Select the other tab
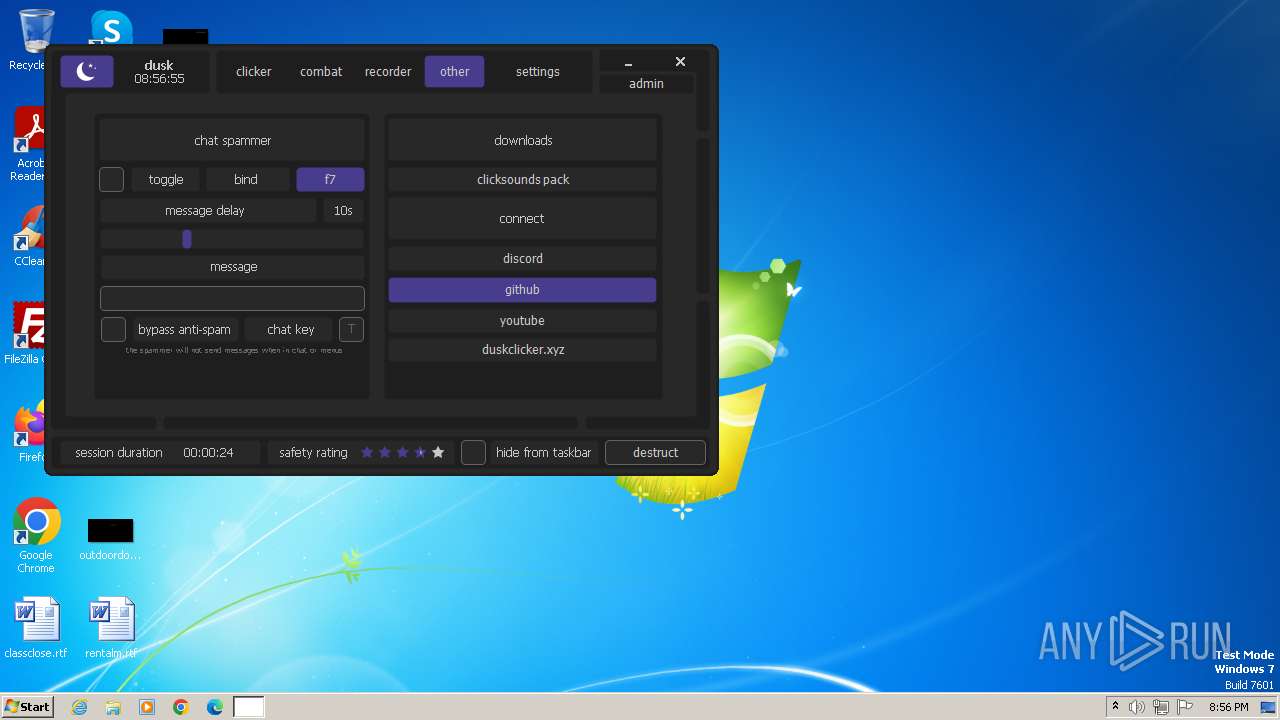 tap(454, 71)
